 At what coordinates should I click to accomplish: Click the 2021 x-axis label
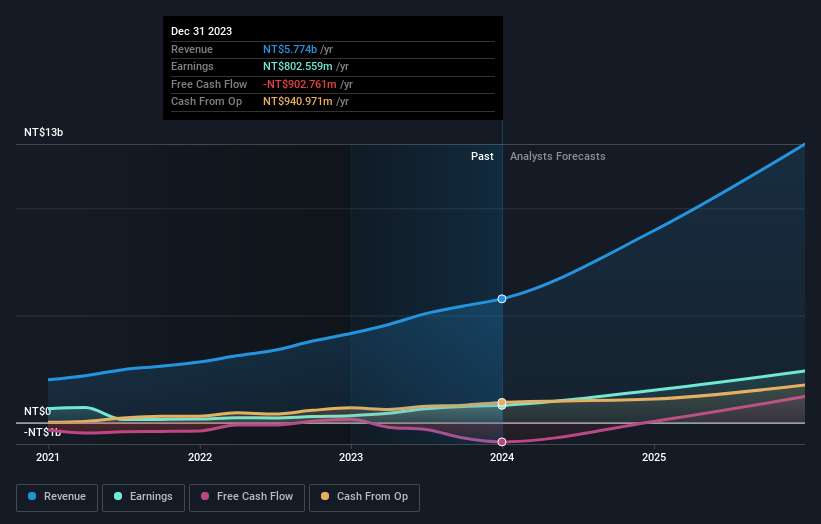pyautogui.click(x=48, y=458)
